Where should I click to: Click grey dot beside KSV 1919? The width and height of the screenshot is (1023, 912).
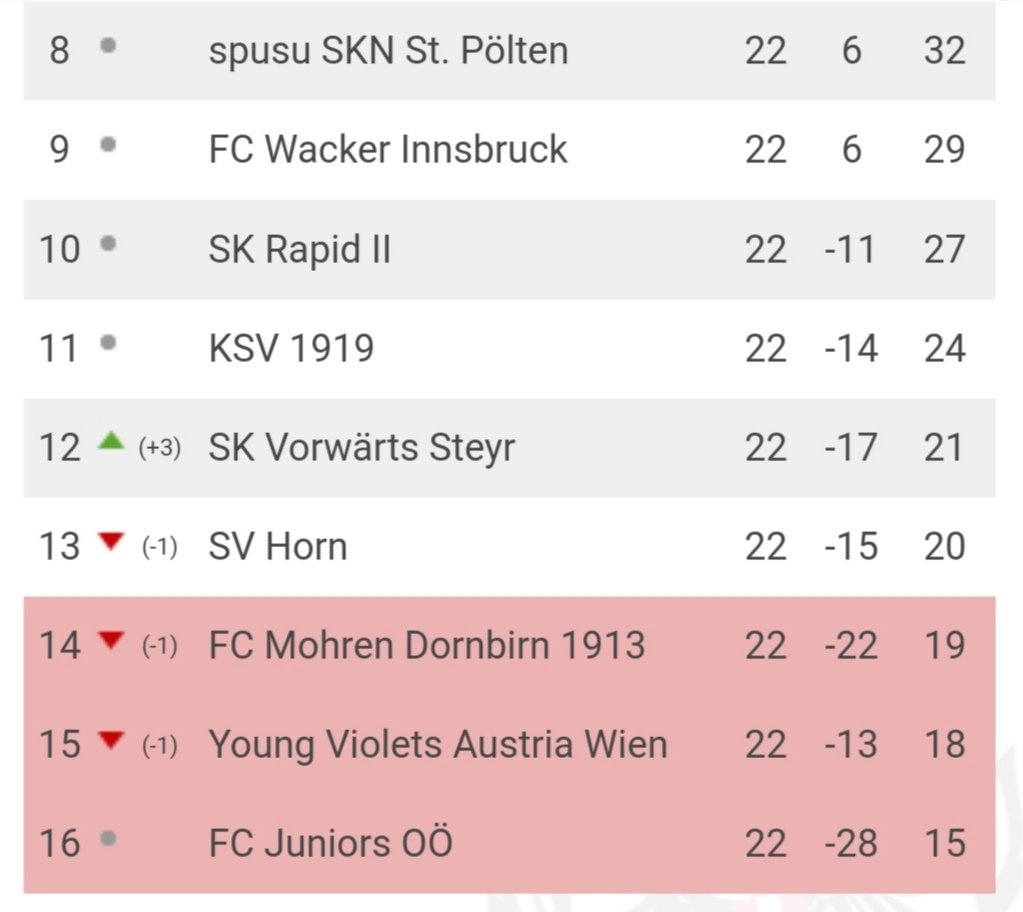[108, 342]
